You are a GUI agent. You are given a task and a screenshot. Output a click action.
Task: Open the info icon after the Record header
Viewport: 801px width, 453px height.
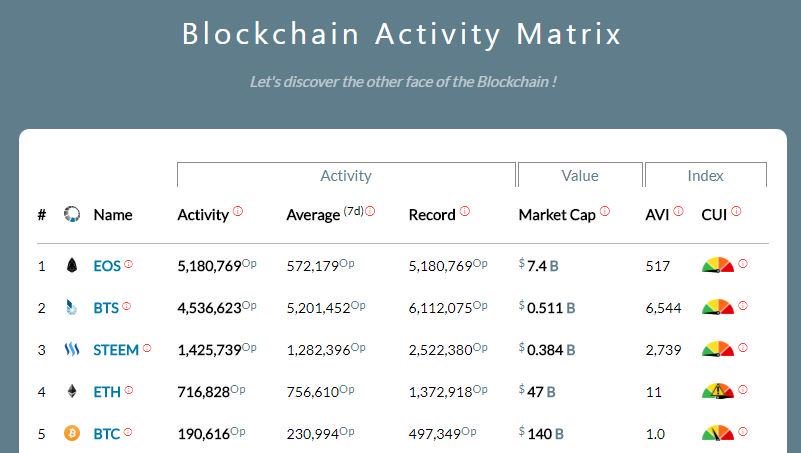pos(464,210)
